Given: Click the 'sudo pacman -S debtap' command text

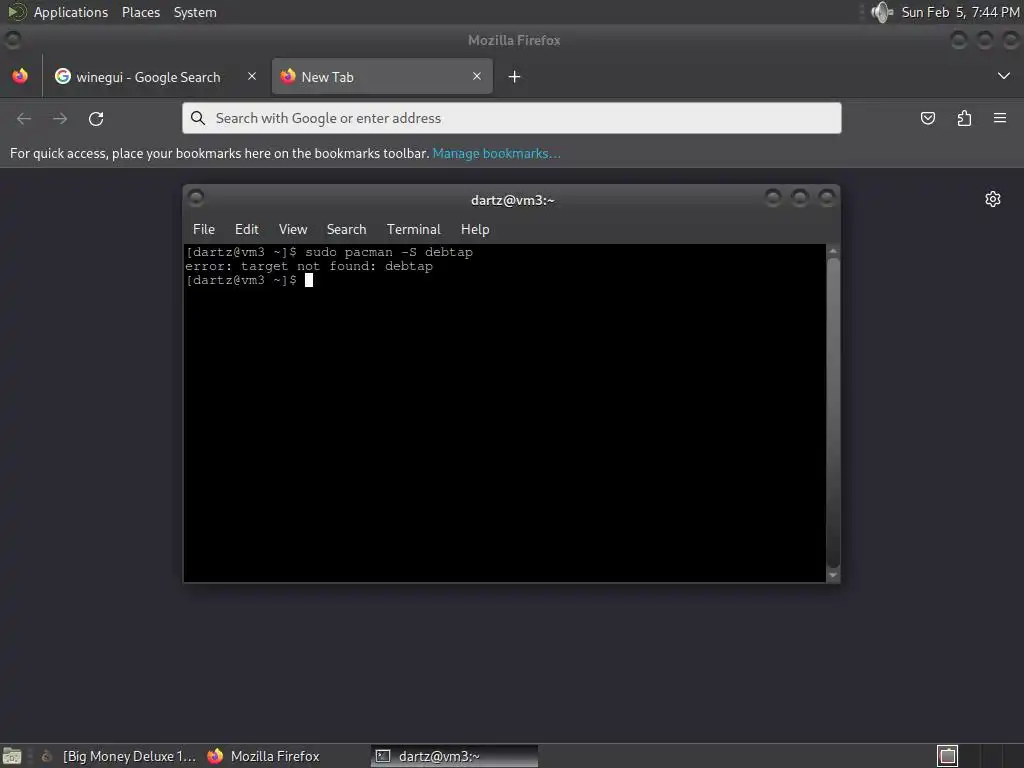Looking at the screenshot, I should (x=389, y=252).
